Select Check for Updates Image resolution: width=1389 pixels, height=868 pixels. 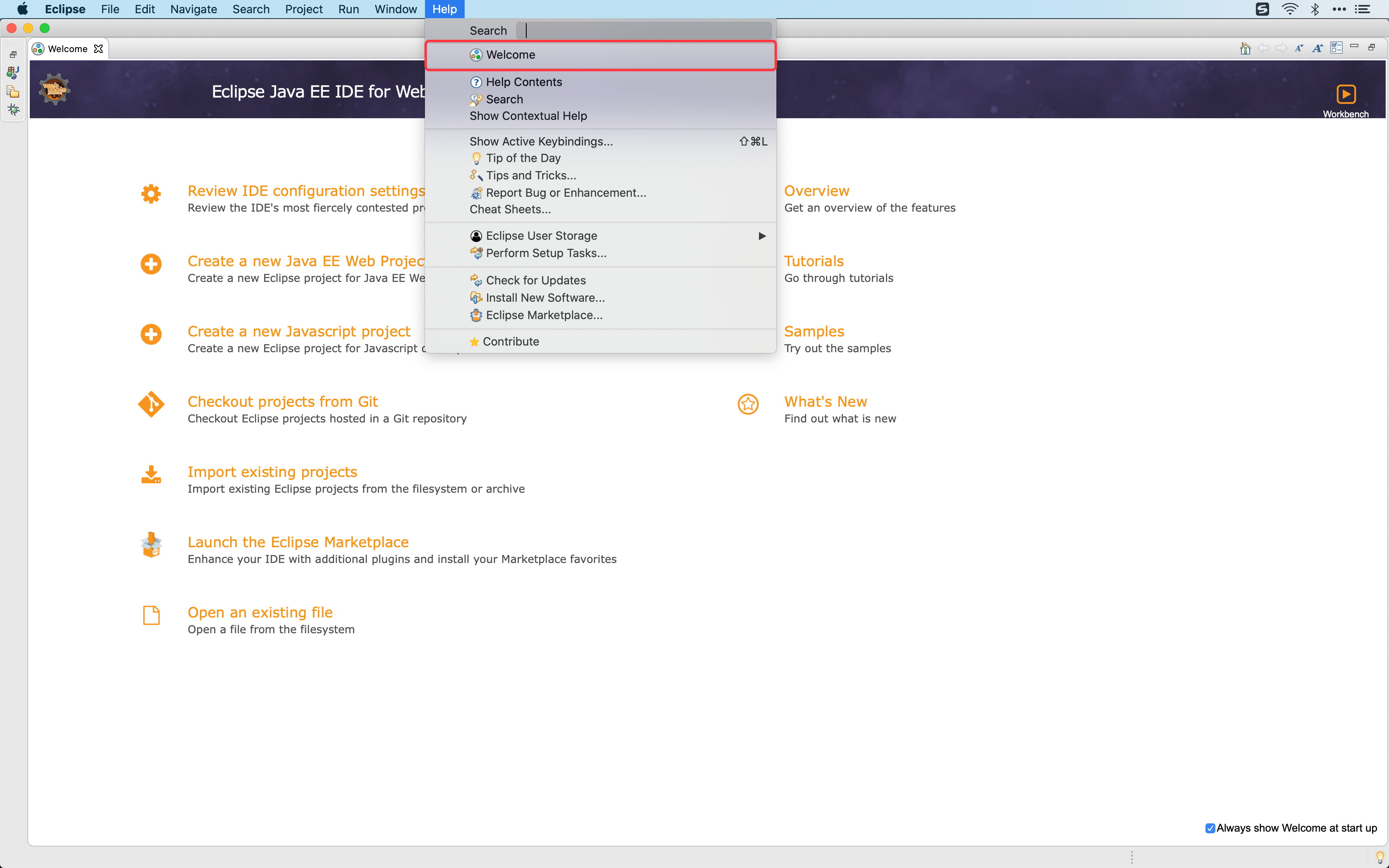[x=600, y=281]
